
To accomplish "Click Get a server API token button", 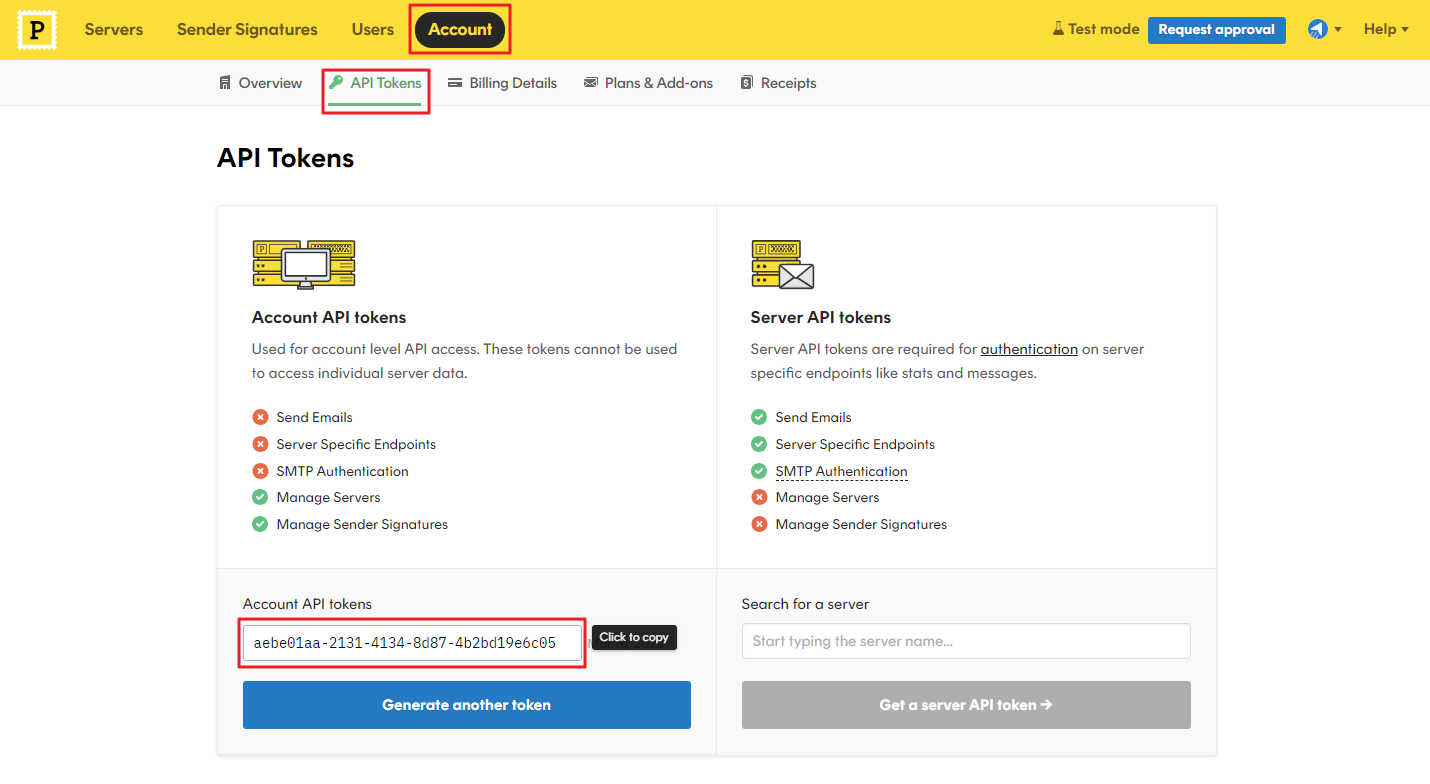I will [966, 705].
